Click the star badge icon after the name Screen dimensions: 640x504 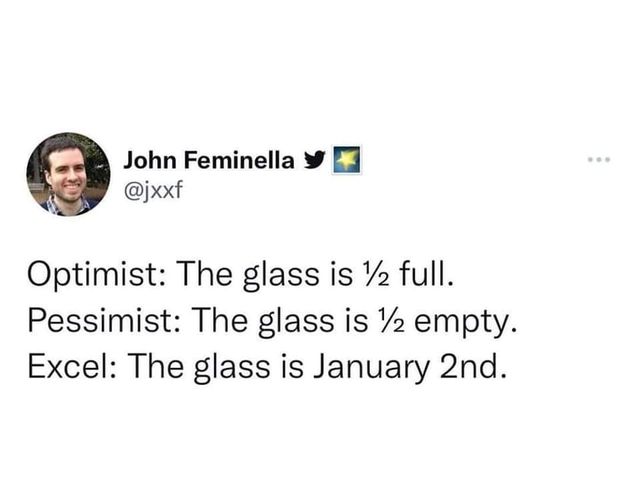point(346,160)
